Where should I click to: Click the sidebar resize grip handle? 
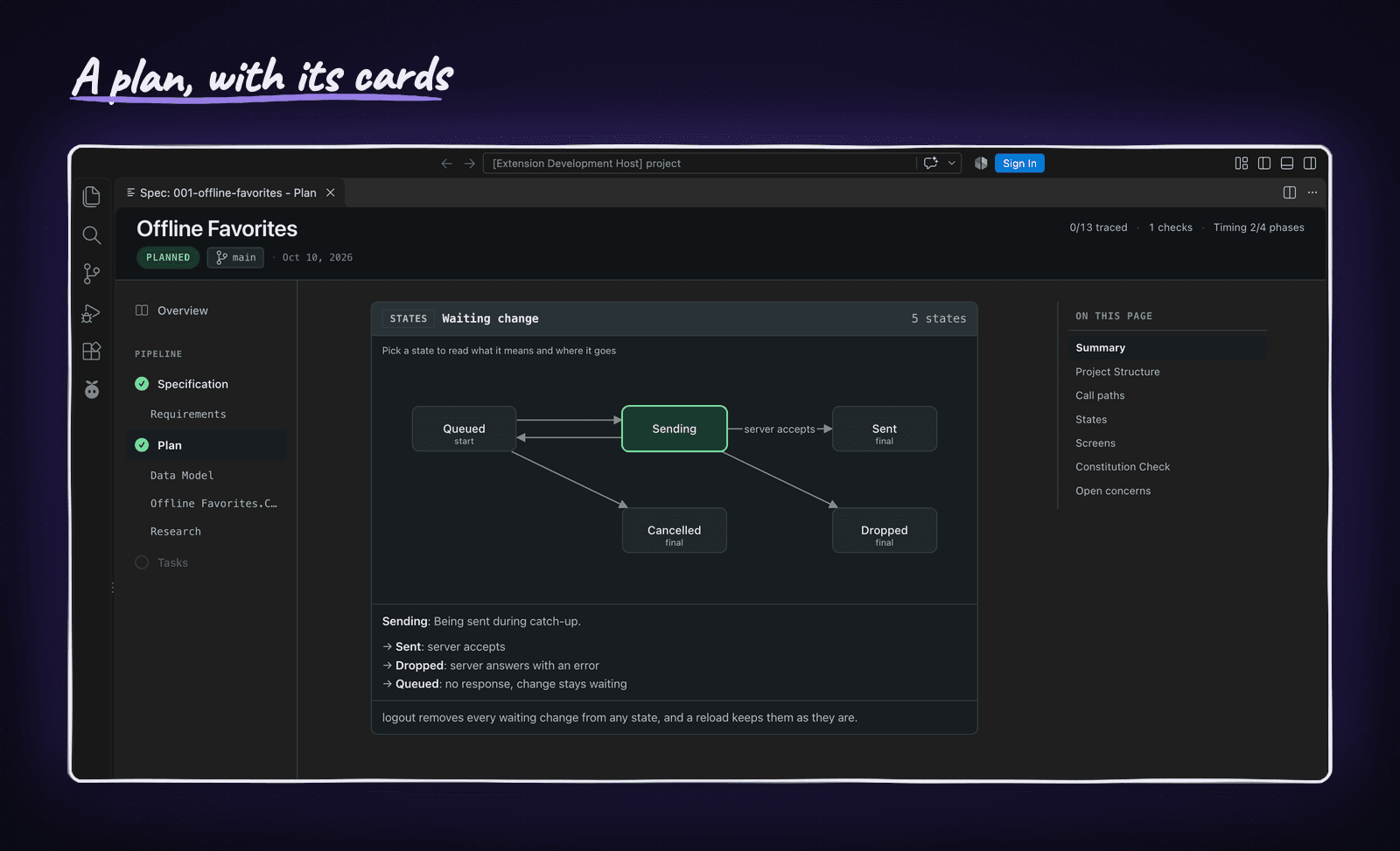pyautogui.click(x=113, y=588)
